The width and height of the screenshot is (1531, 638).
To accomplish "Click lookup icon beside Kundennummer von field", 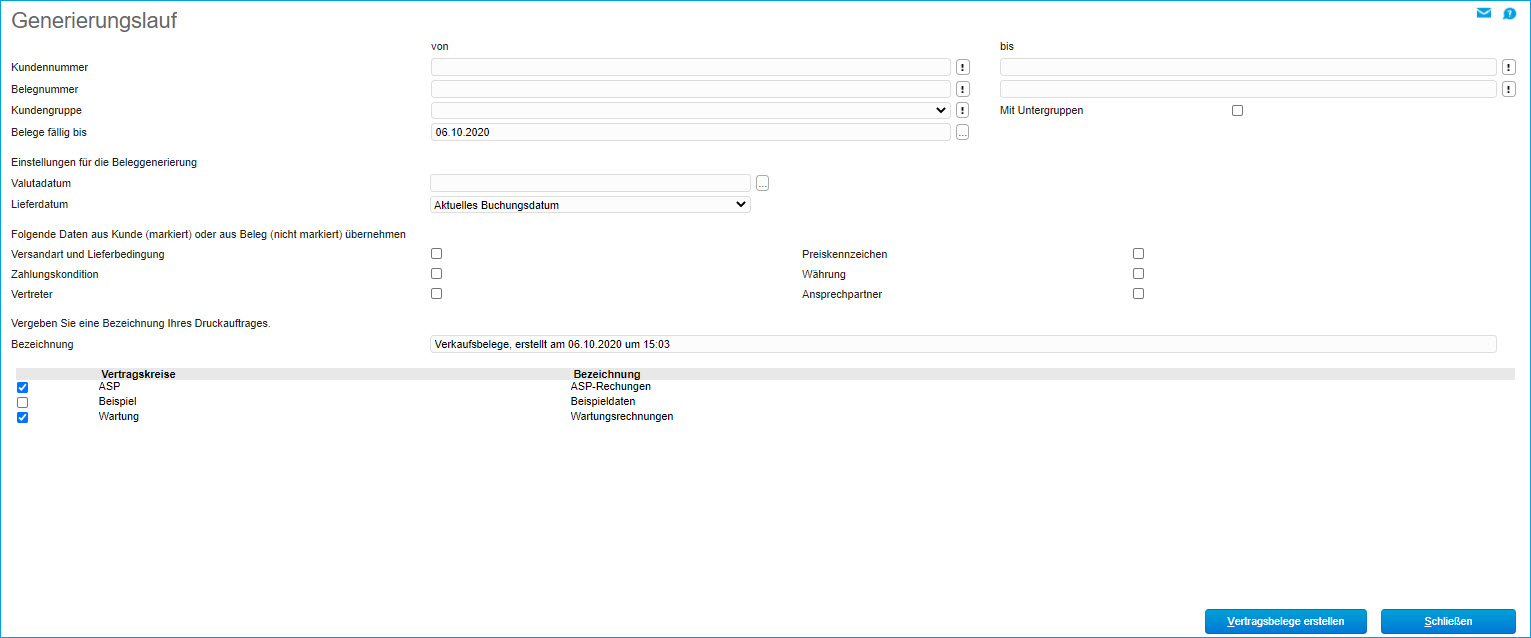I will [962, 67].
